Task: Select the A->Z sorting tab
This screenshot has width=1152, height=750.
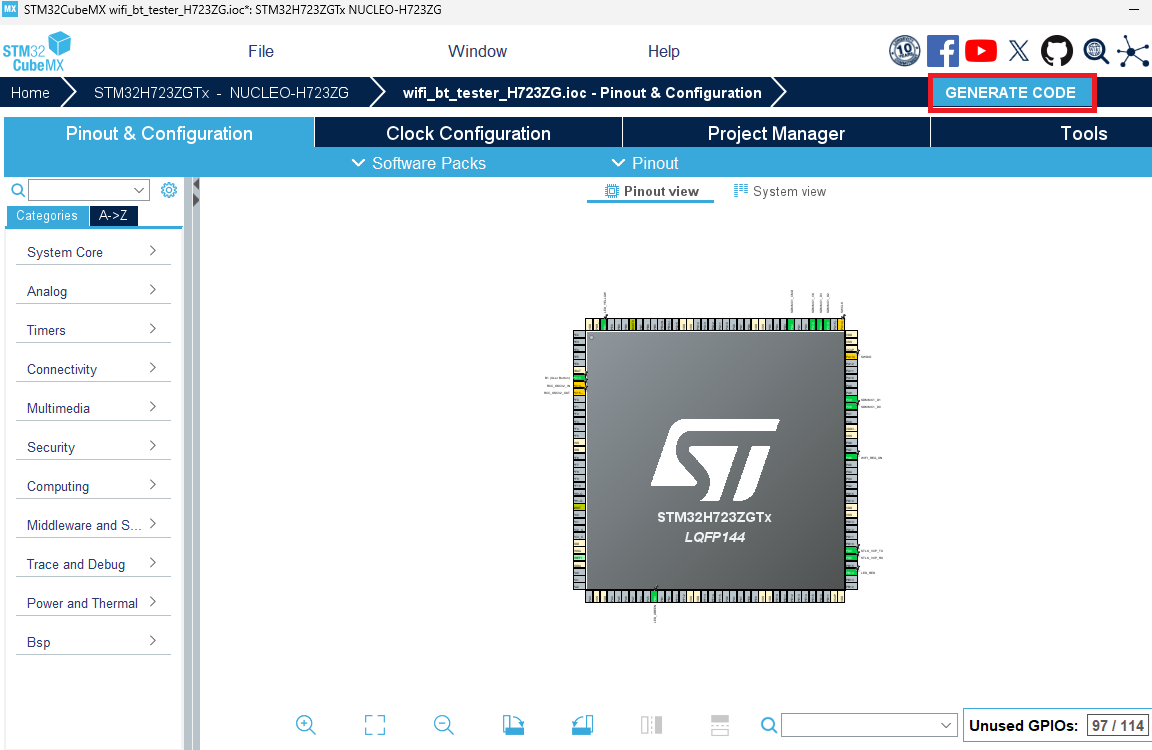Action: point(114,216)
